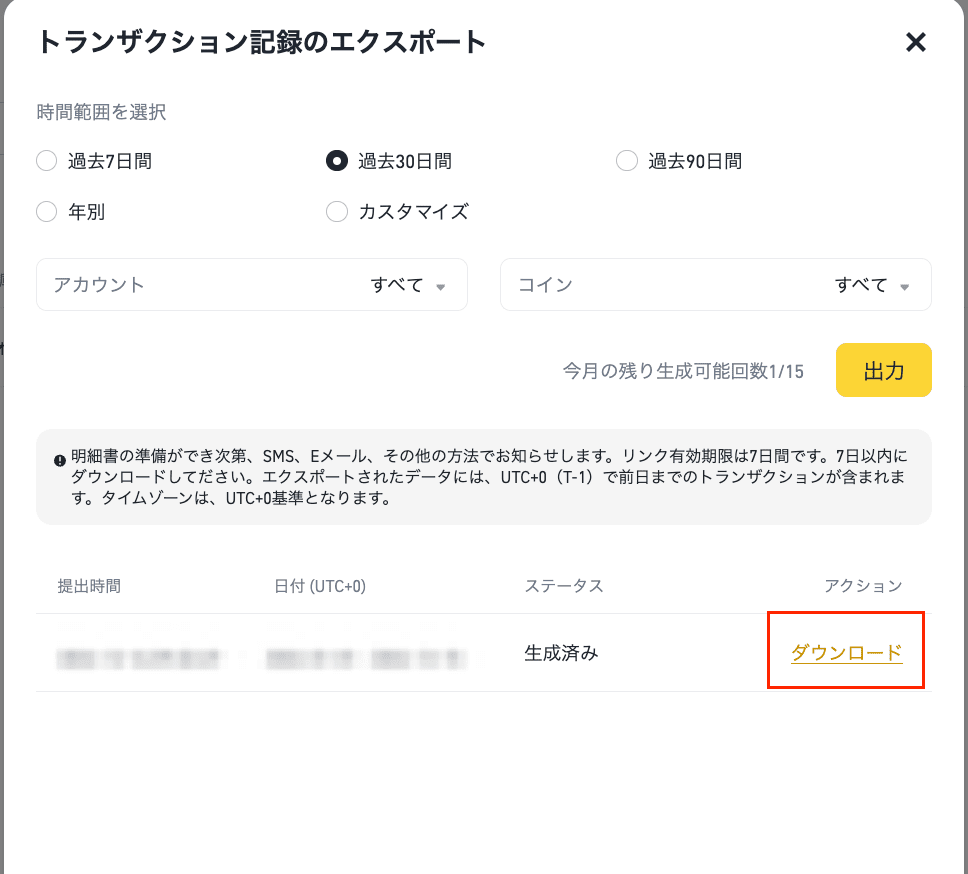Click the arrow icon in コイン selector
The image size is (968, 874).
point(904,287)
